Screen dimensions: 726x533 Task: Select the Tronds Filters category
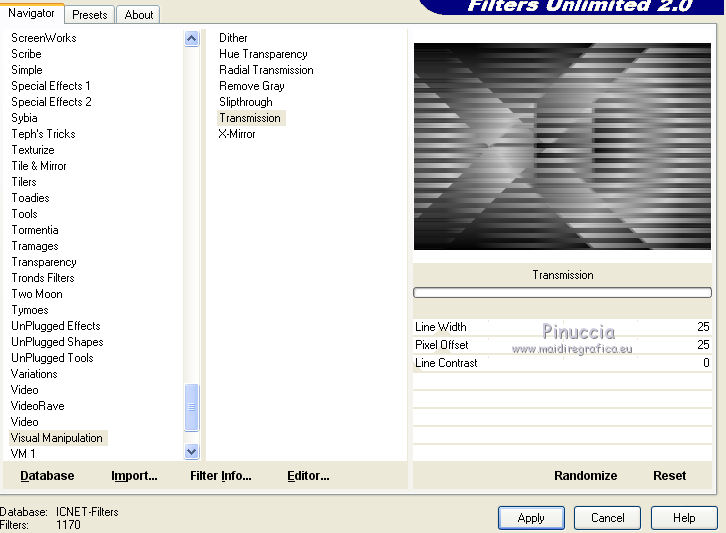point(43,278)
